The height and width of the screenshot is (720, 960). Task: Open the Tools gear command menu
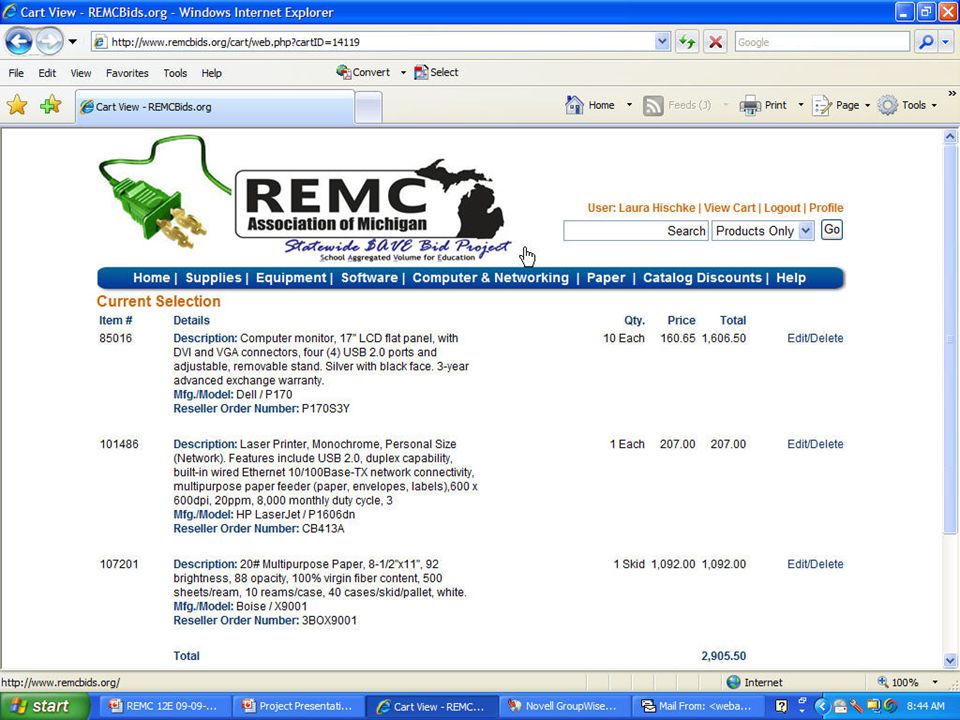click(x=907, y=105)
